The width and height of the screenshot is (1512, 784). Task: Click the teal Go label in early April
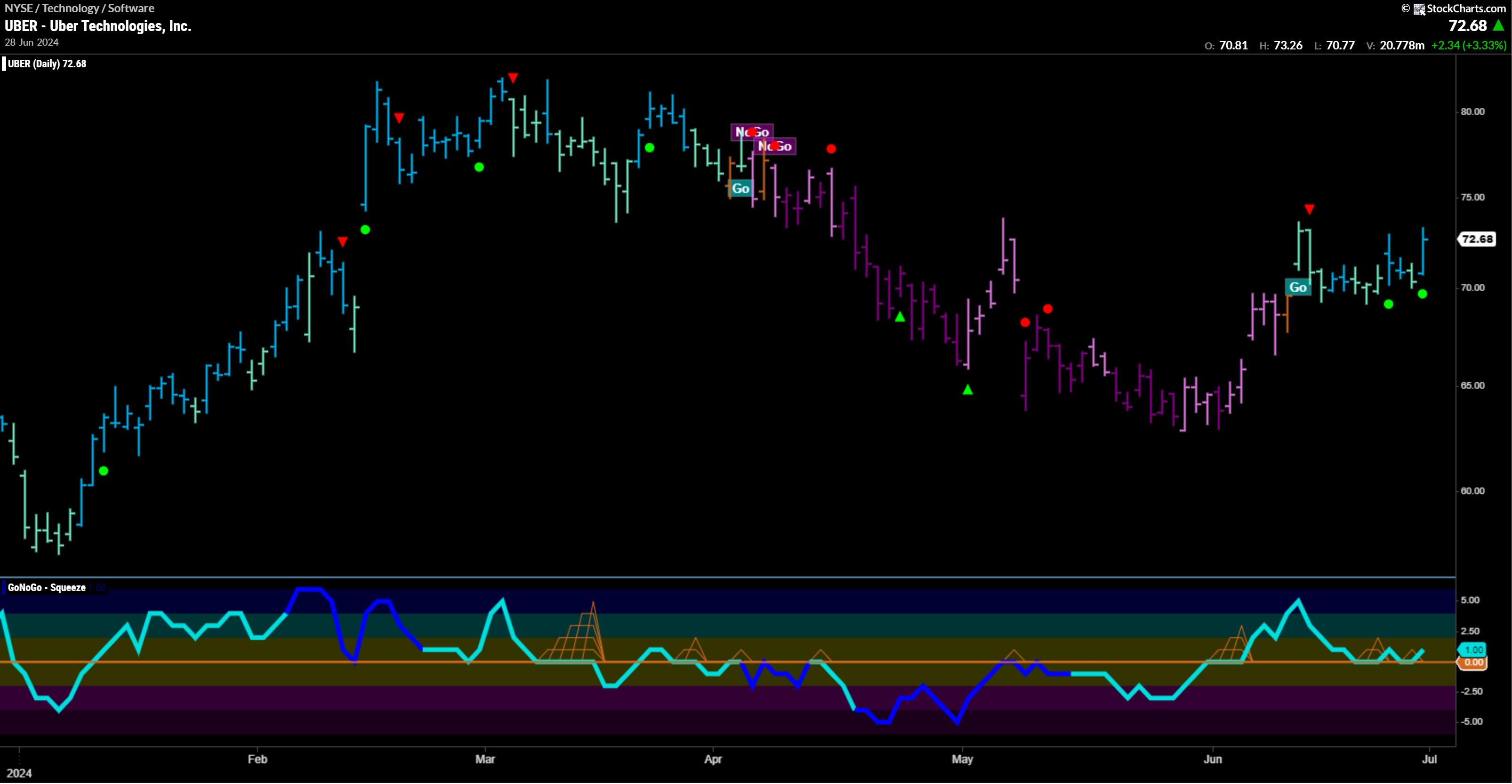click(740, 188)
